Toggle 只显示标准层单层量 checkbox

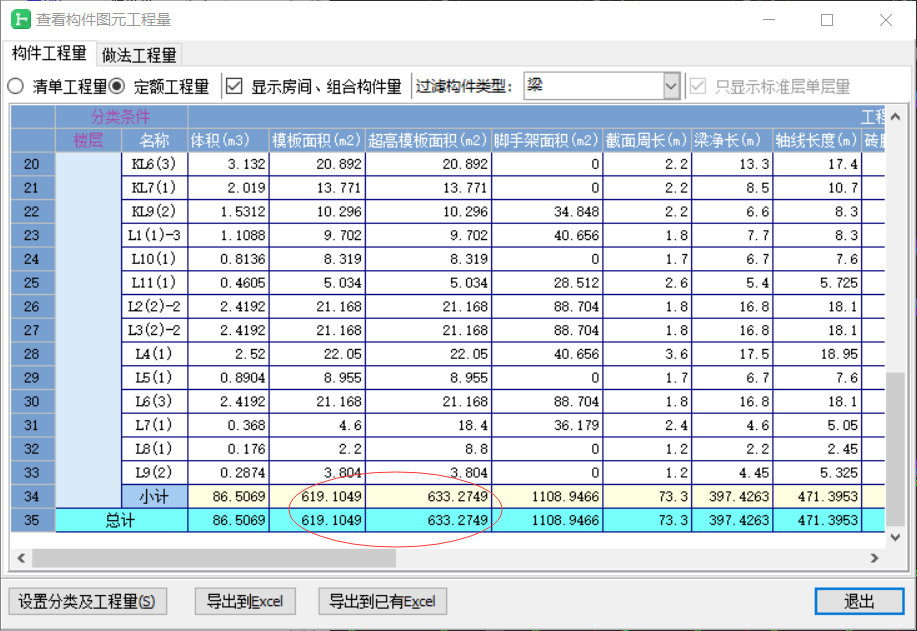pos(698,87)
